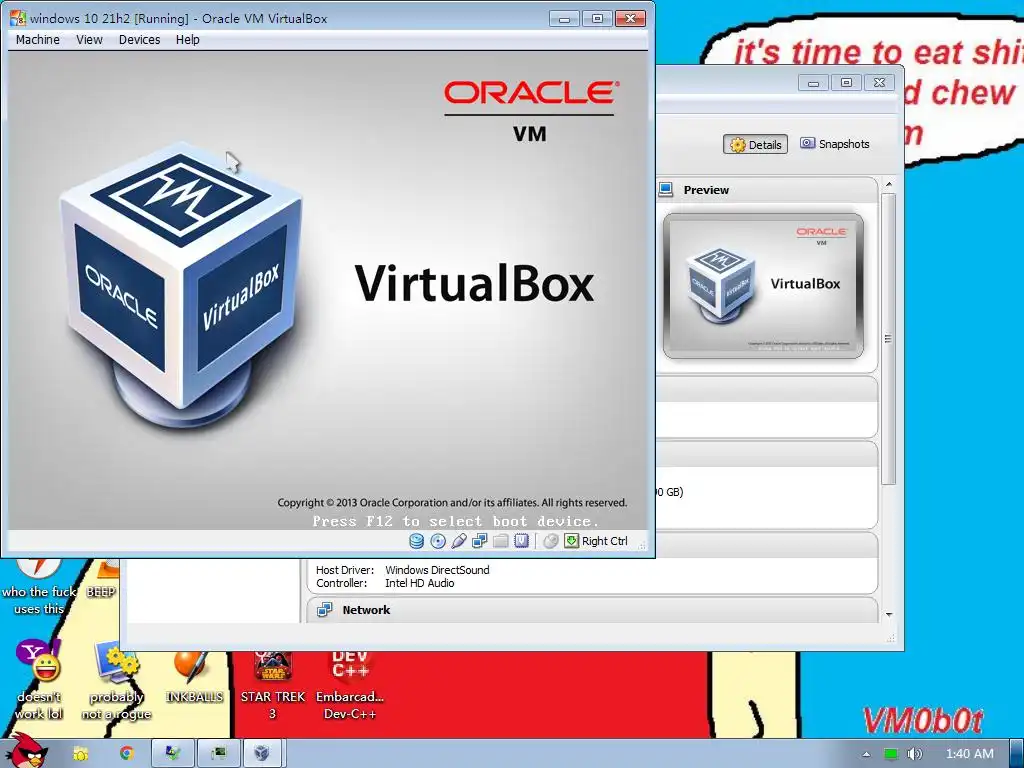Viewport: 1024px width, 768px height.
Task: Click the shared folders status icon
Action: point(500,541)
